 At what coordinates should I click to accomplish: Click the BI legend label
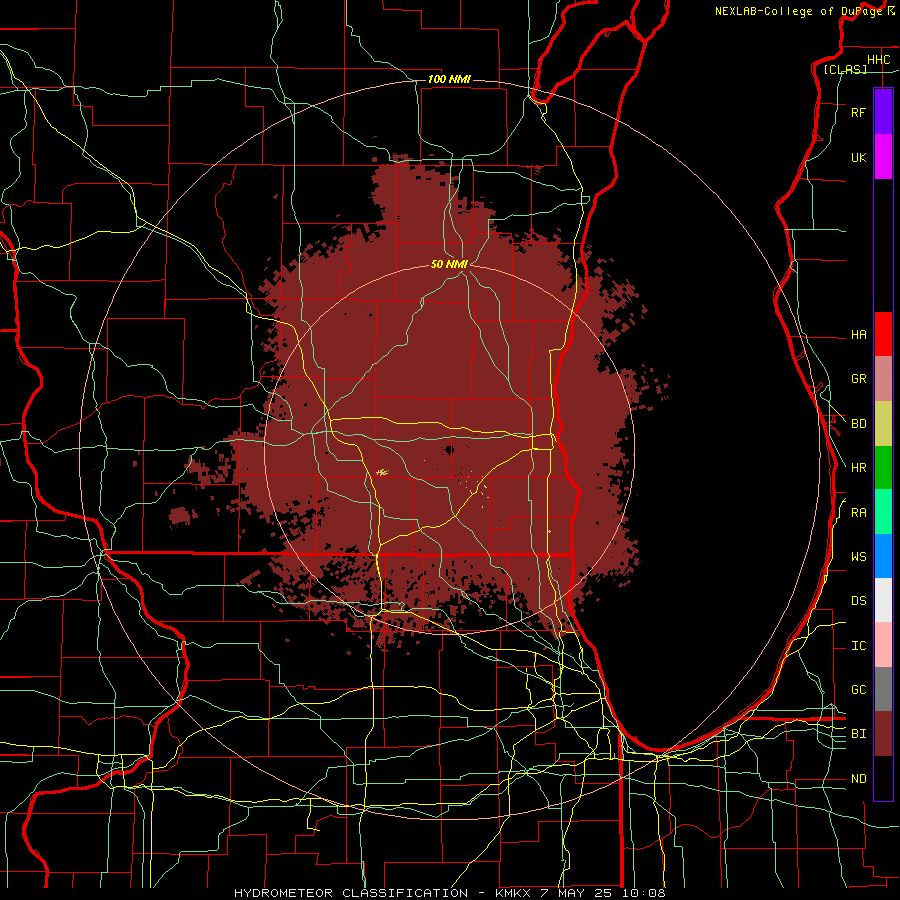pos(858,734)
